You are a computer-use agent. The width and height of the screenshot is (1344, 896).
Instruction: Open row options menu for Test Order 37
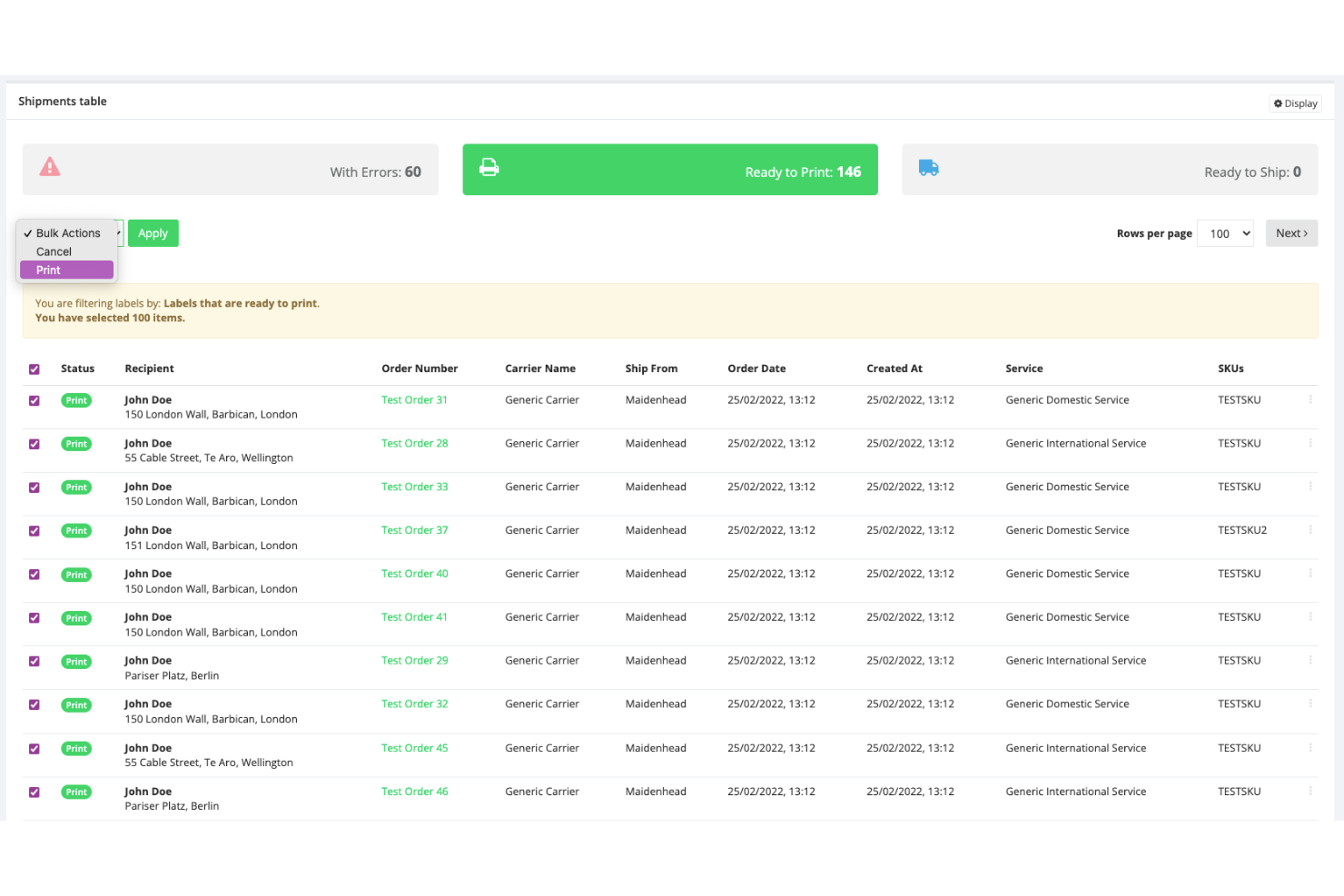[1310, 530]
